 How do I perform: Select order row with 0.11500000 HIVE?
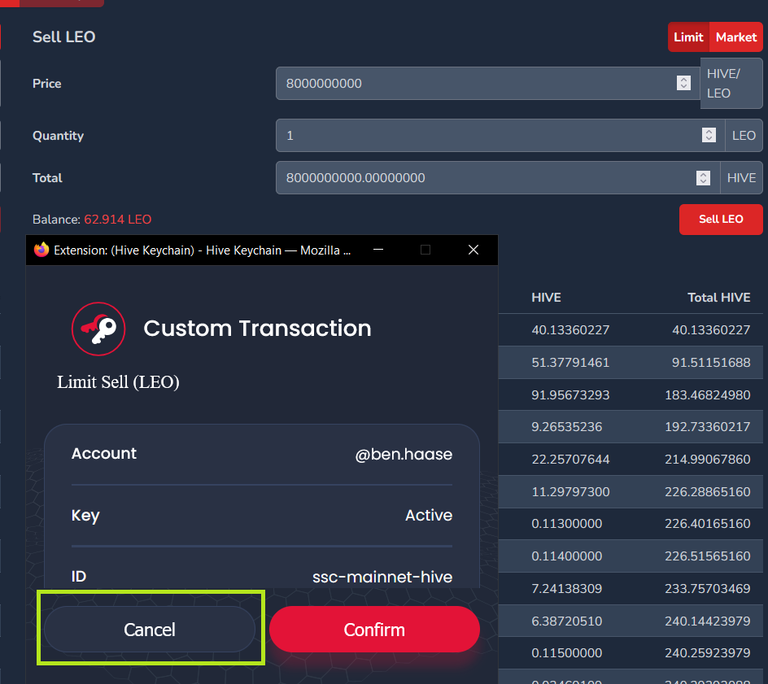tap(630, 653)
